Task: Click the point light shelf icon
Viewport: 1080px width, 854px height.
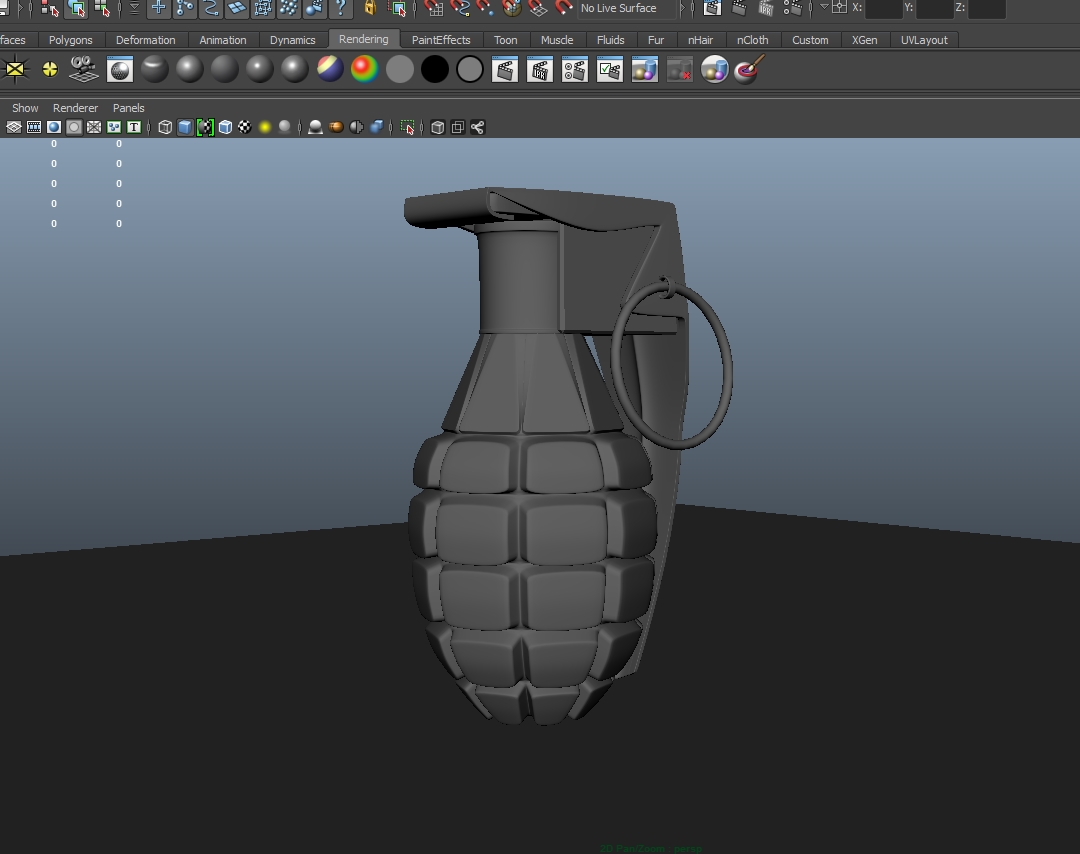Action: pyautogui.click(x=49, y=70)
